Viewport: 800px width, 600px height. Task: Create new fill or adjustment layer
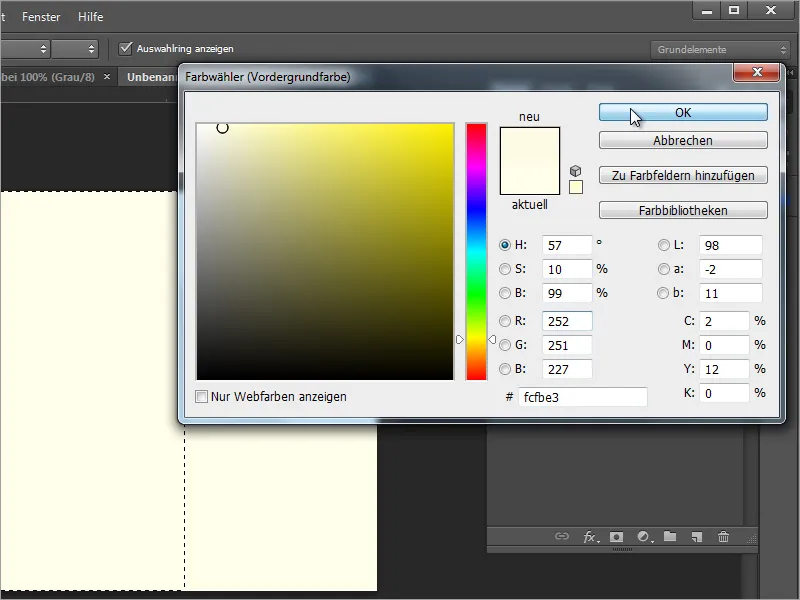pos(645,537)
